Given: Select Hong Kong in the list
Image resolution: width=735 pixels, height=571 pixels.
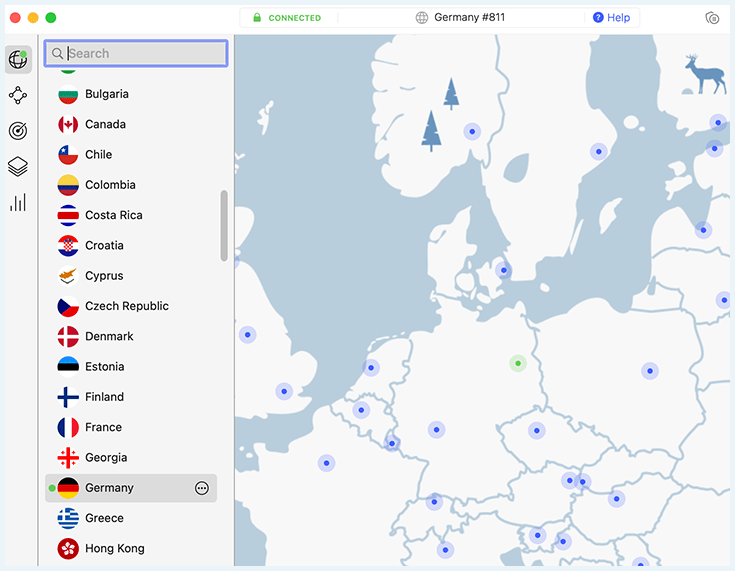Looking at the screenshot, I should coord(131,548).
